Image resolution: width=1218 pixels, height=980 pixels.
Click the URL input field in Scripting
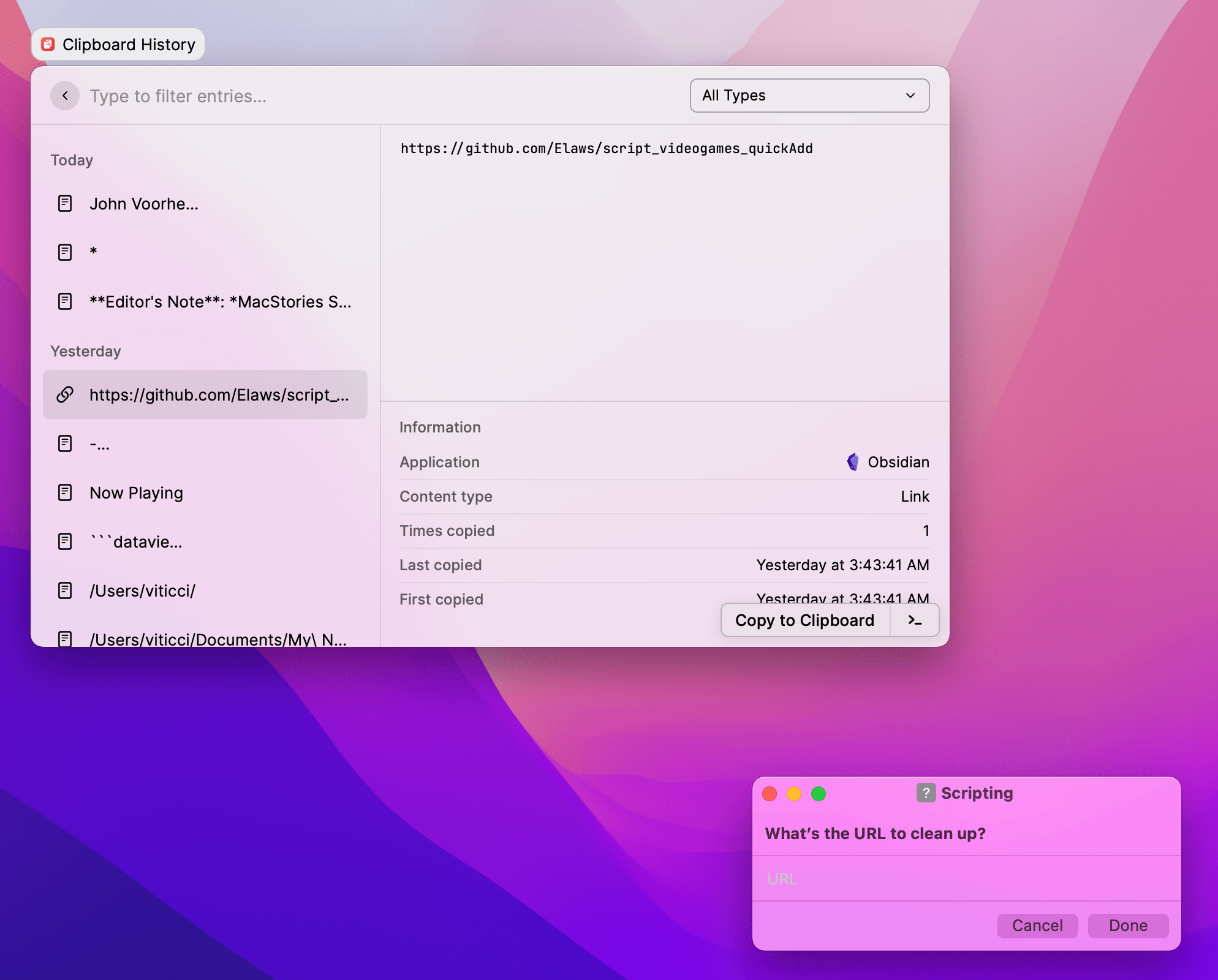click(x=966, y=879)
